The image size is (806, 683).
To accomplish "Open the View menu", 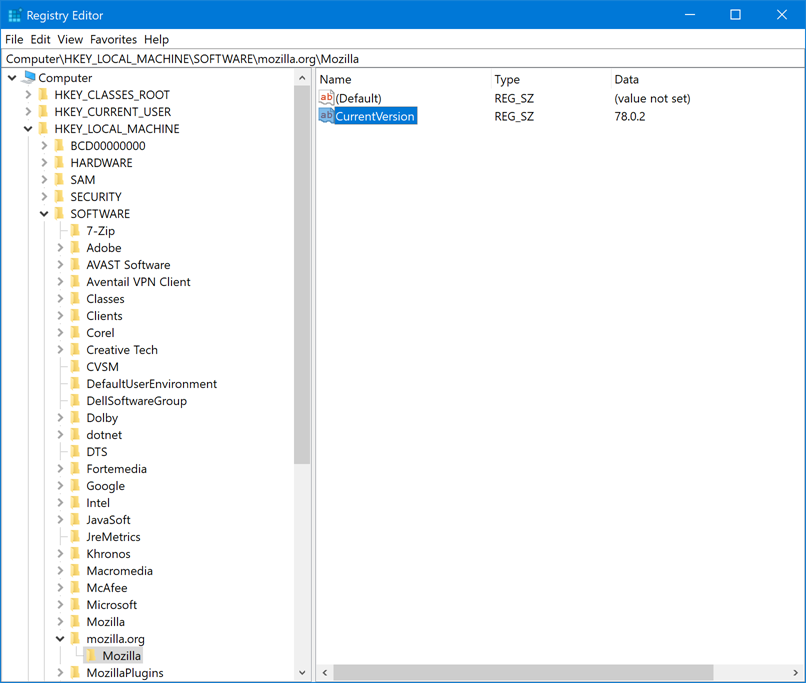I will point(70,39).
